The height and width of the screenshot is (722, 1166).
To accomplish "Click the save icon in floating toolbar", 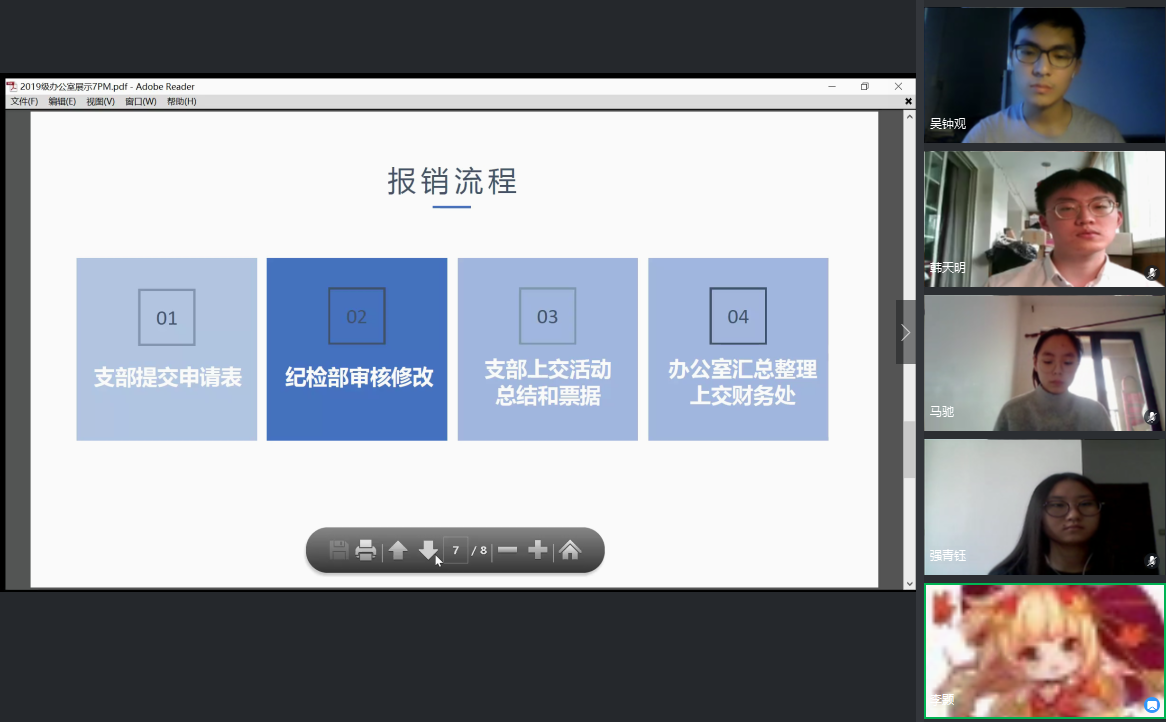I will pyautogui.click(x=339, y=550).
